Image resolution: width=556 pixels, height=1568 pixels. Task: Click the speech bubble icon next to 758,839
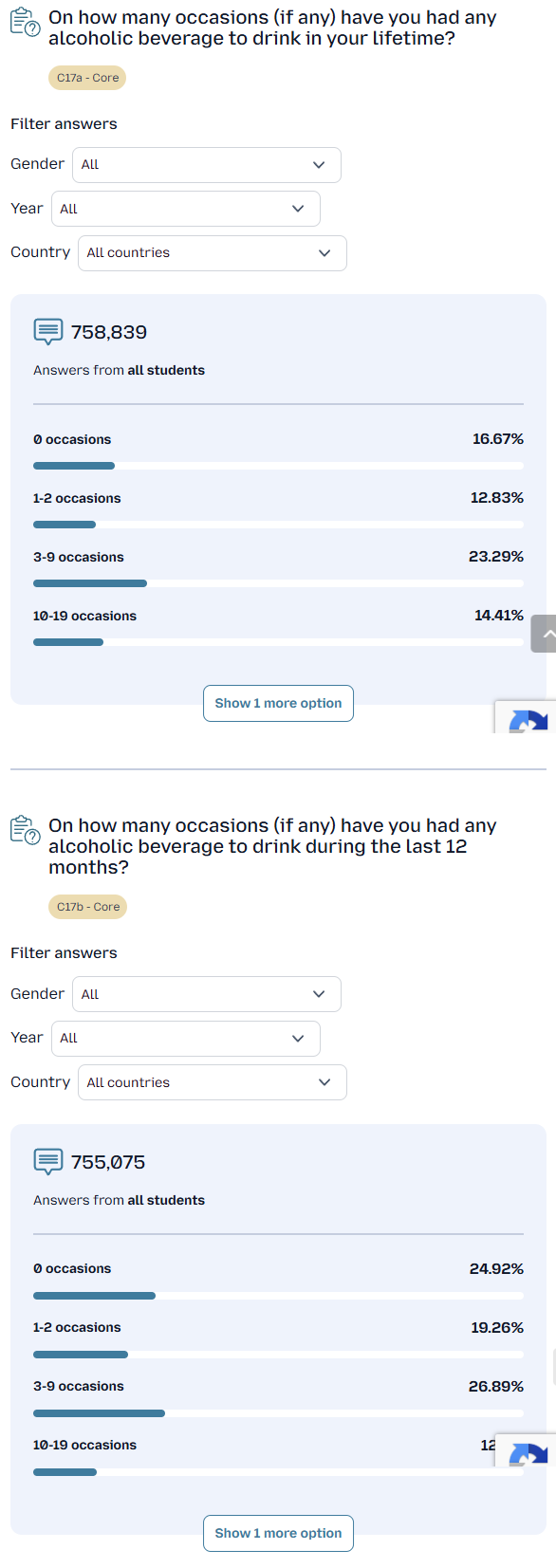[48, 332]
